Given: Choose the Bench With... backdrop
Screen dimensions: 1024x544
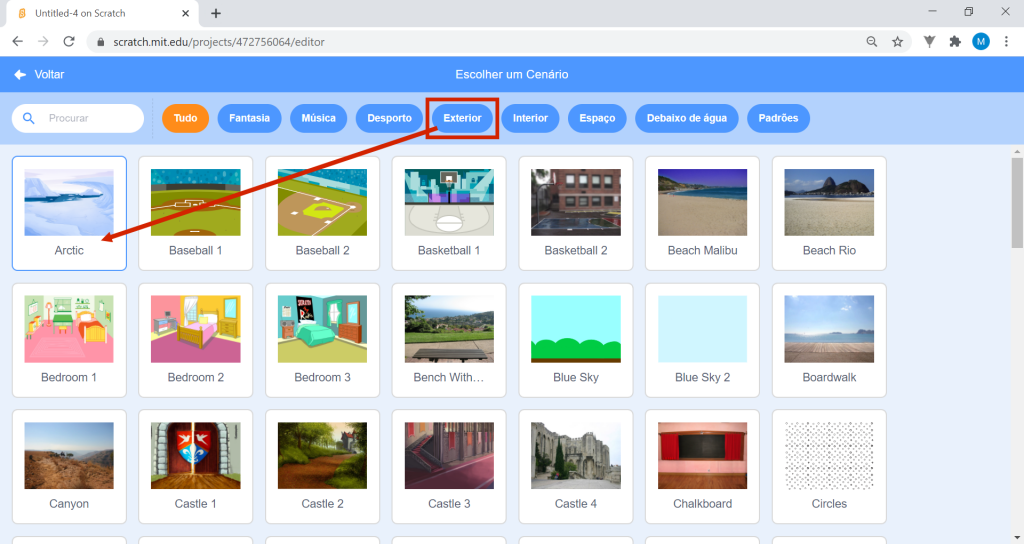Looking at the screenshot, I should pos(449,340).
